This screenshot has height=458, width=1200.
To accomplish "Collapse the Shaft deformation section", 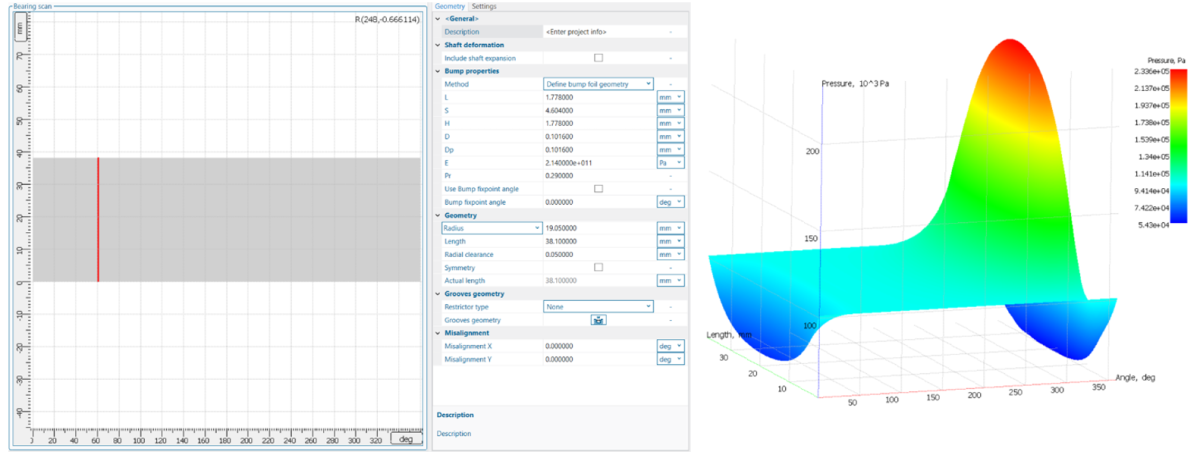I will point(438,45).
